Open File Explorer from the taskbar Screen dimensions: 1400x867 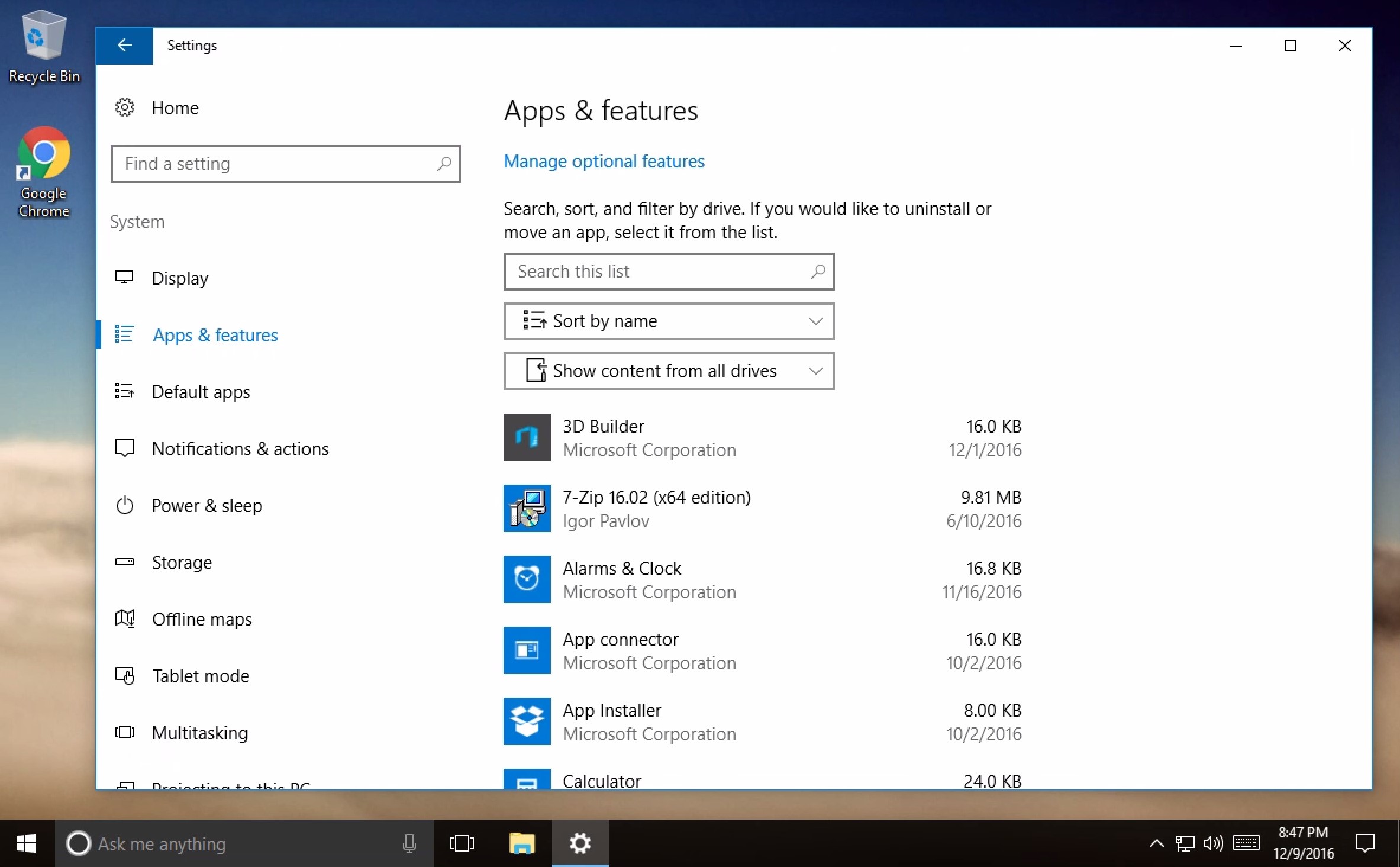(x=521, y=843)
